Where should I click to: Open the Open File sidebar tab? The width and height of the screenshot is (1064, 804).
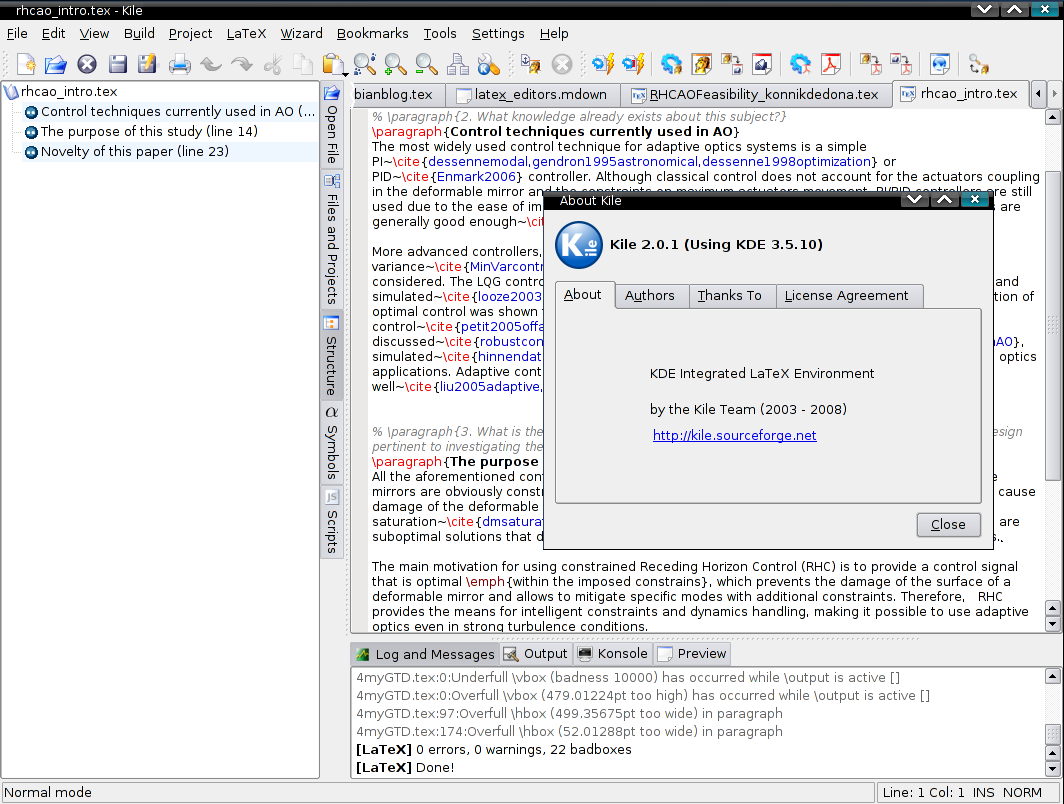point(332,126)
